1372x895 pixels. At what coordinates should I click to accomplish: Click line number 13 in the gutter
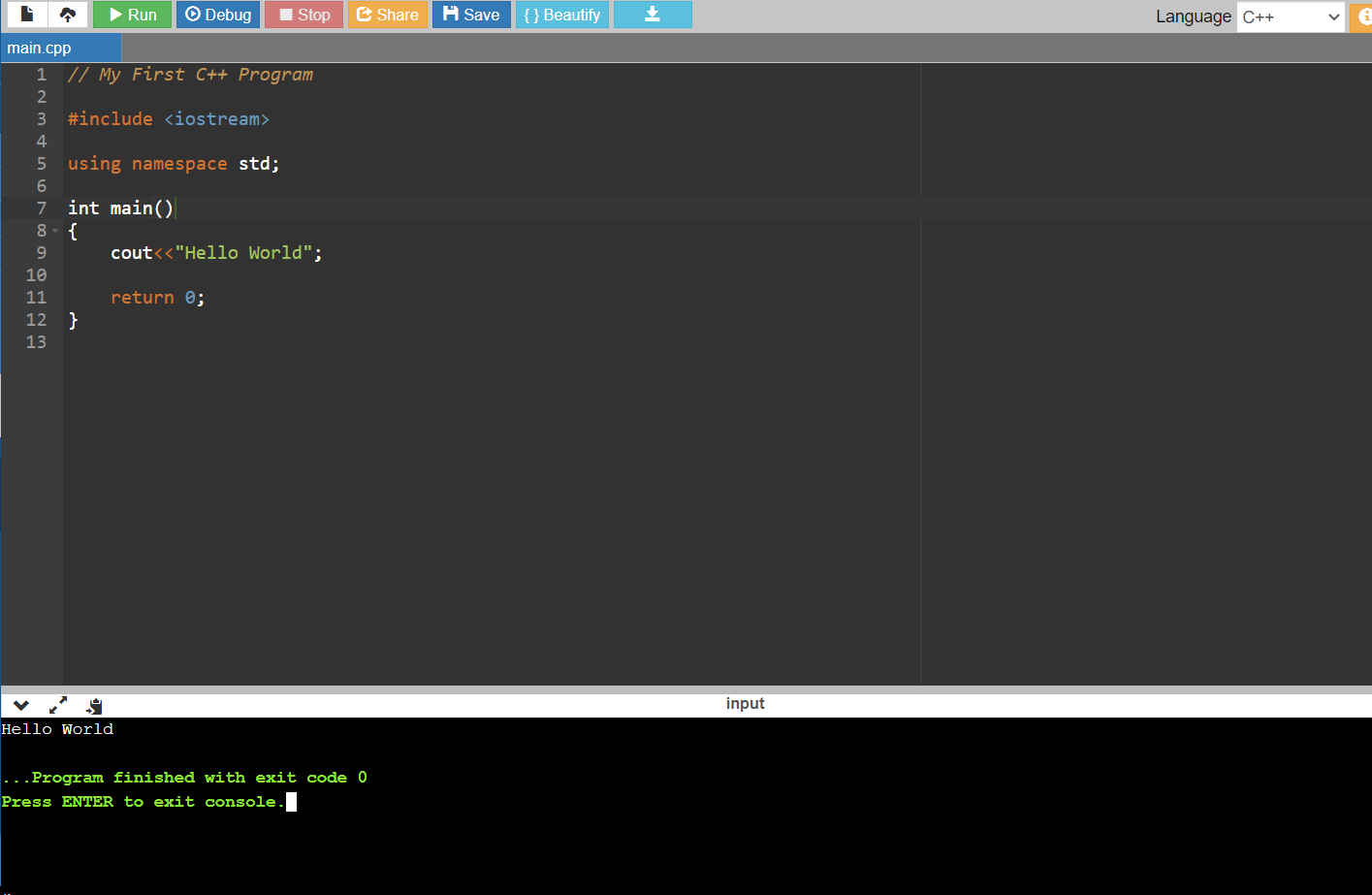[x=36, y=342]
